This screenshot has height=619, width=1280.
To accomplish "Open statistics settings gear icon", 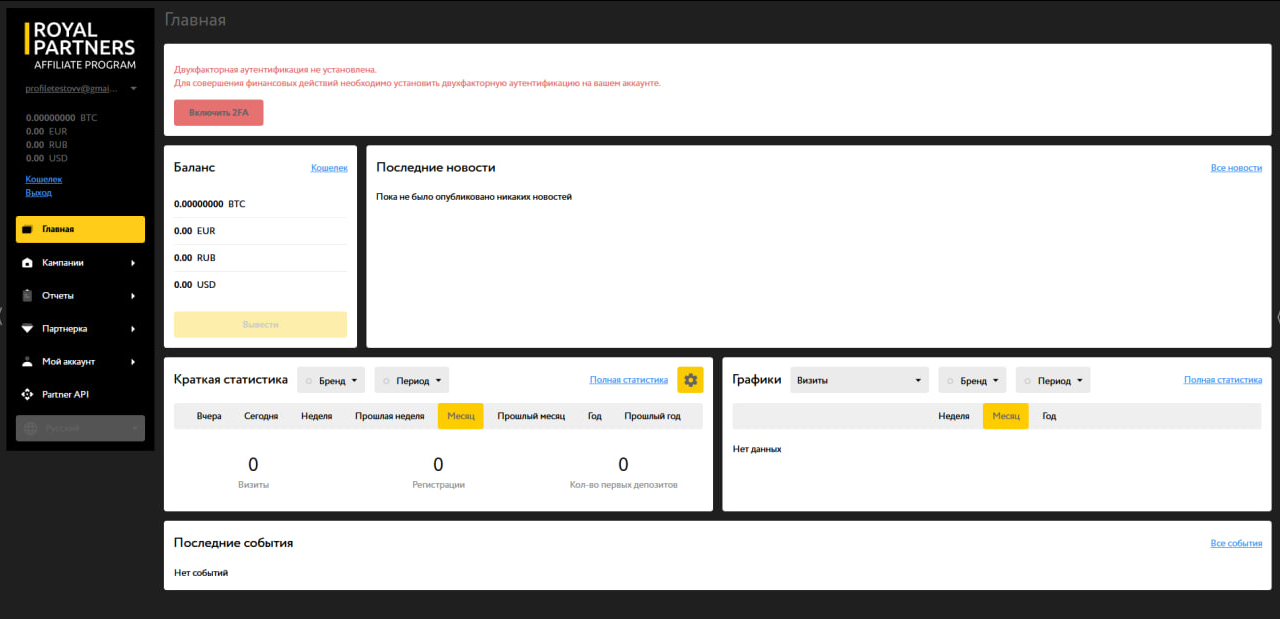I will coord(690,380).
